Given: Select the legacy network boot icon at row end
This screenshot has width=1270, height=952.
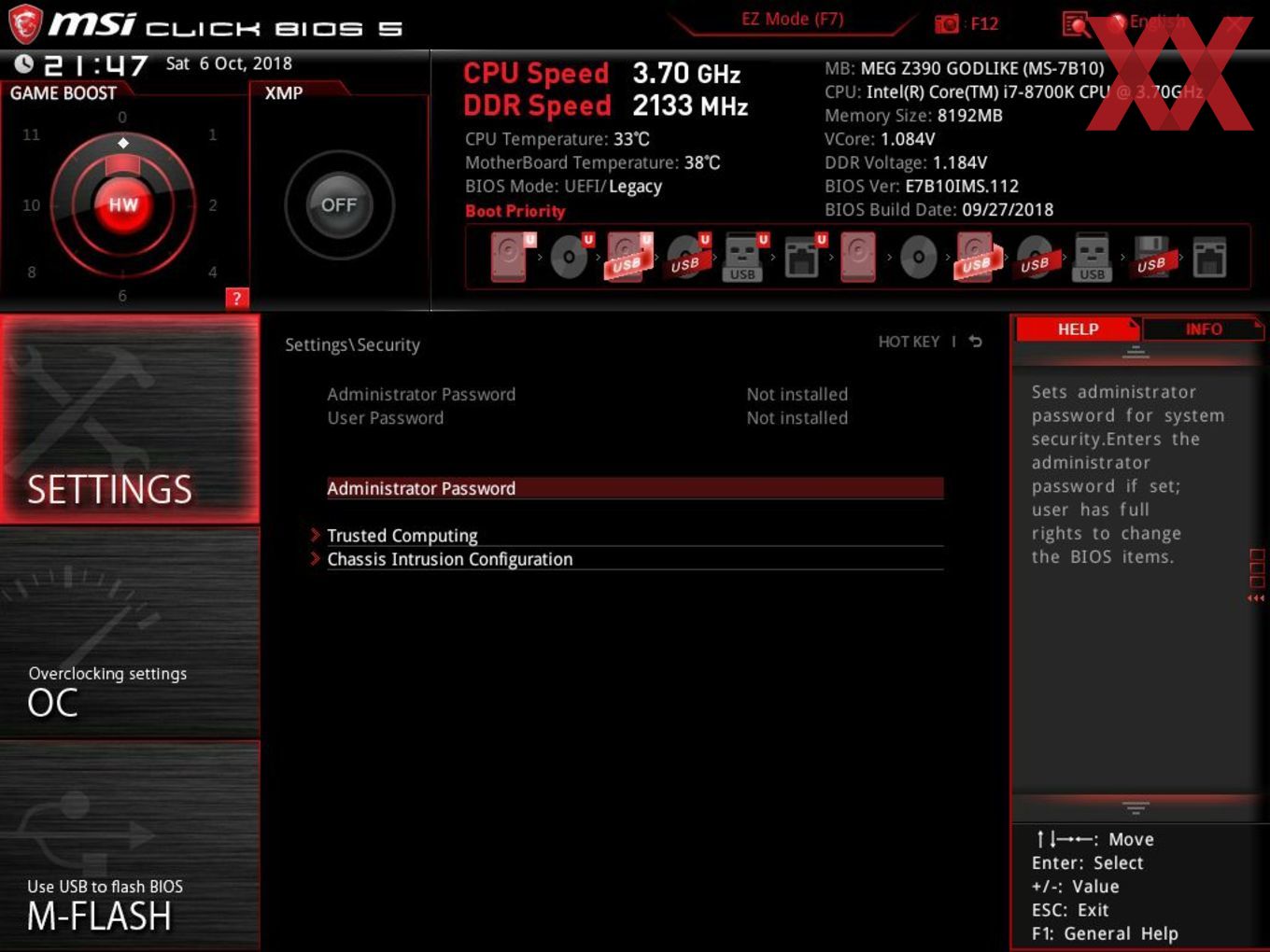Looking at the screenshot, I should pos(1209,257).
